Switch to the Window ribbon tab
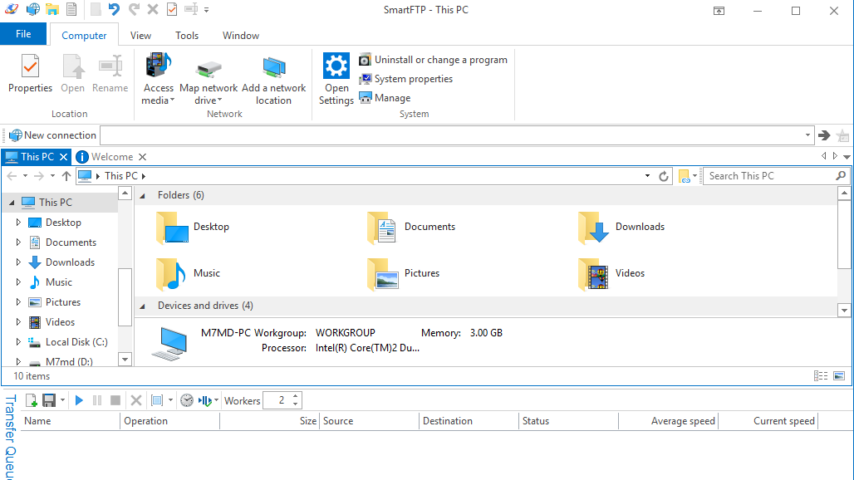The width and height of the screenshot is (854, 480). 241,35
